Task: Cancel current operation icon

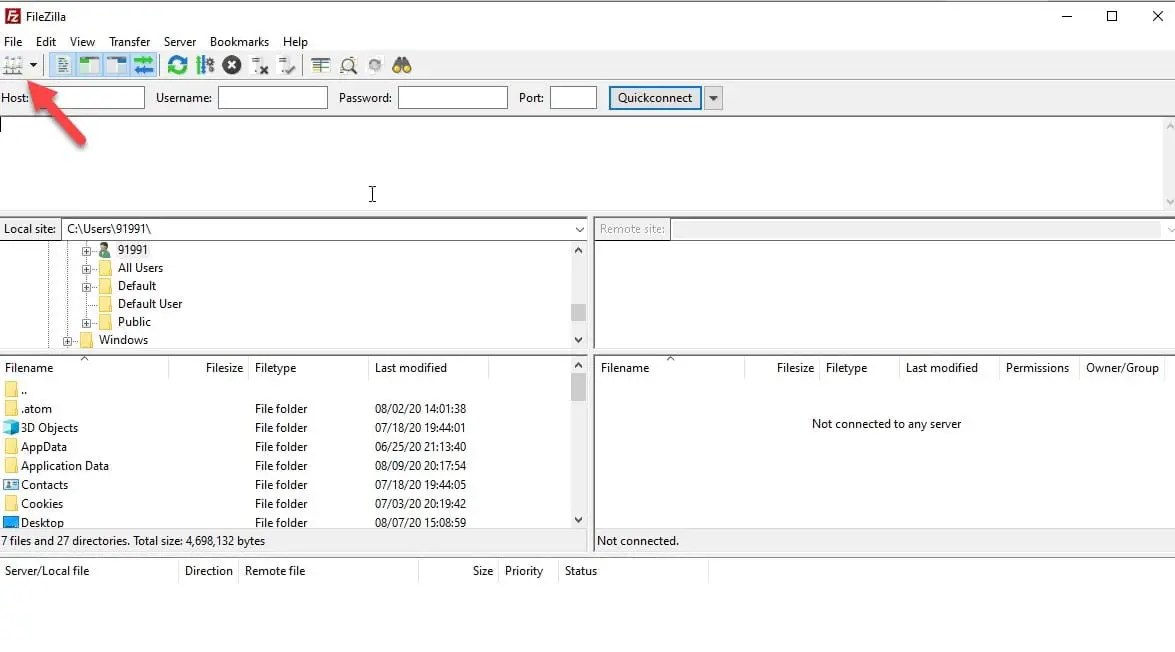Action: pos(232,65)
